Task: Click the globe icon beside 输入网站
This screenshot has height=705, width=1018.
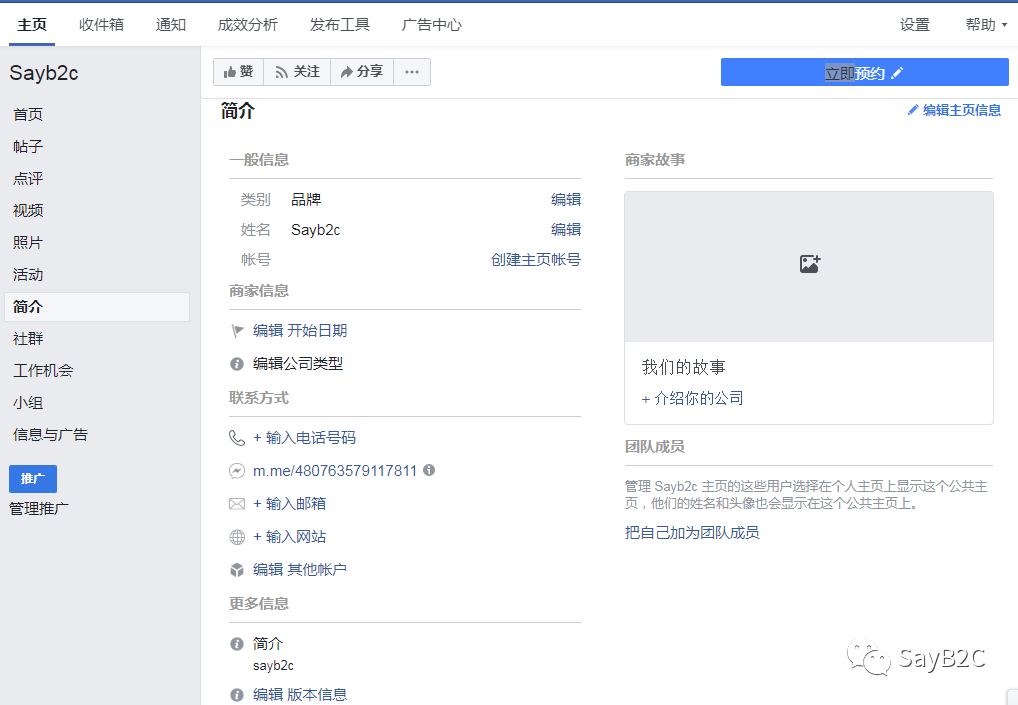Action: click(237, 537)
